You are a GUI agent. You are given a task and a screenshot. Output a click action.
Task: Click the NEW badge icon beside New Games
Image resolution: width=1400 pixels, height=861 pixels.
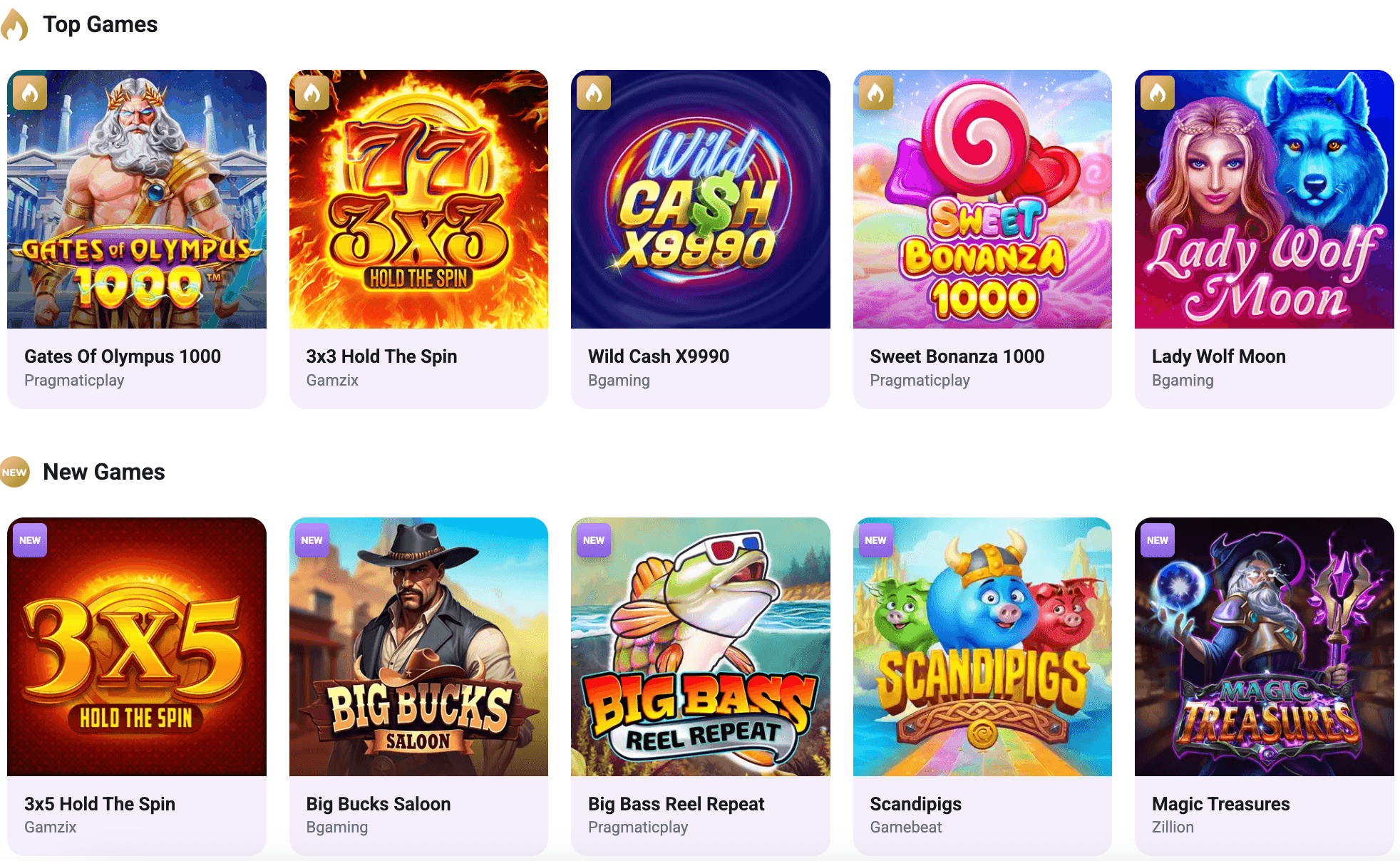14,472
